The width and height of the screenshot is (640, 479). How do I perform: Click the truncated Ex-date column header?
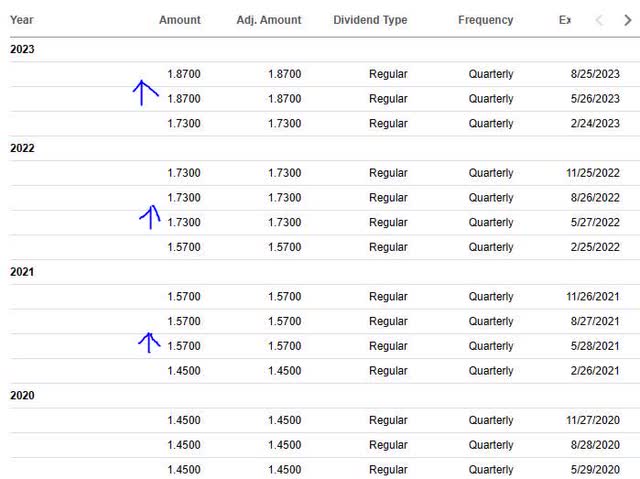(565, 20)
